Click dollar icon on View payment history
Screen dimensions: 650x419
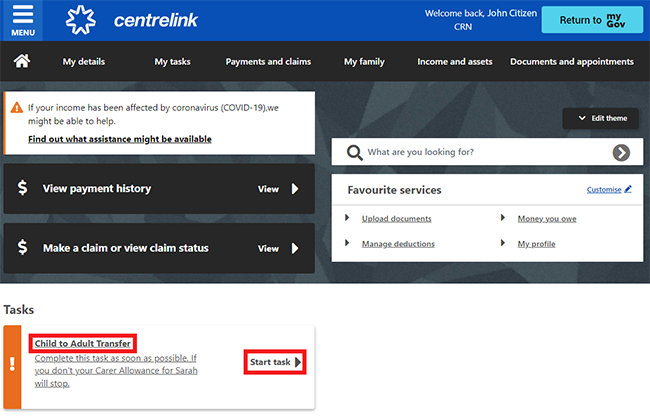[x=22, y=187]
